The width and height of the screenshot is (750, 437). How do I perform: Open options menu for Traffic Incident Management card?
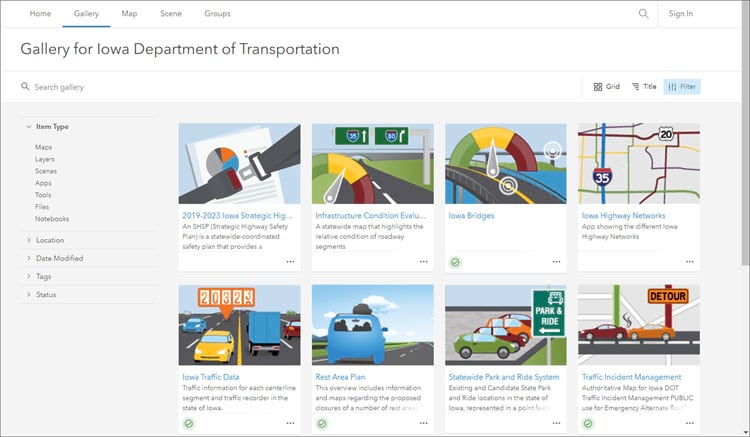point(689,423)
